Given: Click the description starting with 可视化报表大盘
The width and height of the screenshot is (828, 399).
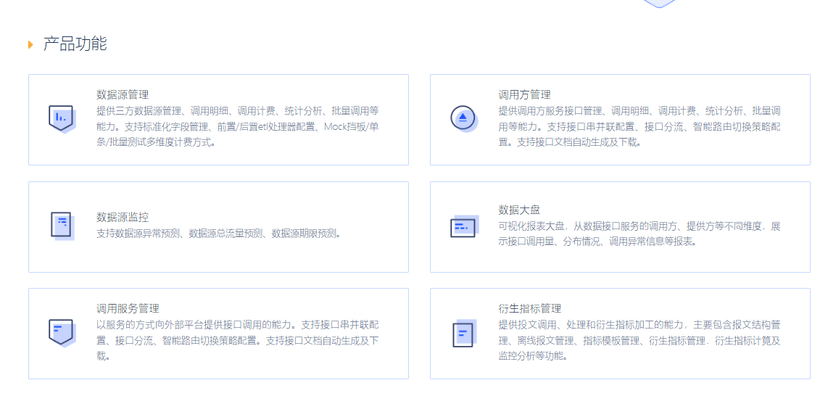Looking at the screenshot, I should point(639,234).
